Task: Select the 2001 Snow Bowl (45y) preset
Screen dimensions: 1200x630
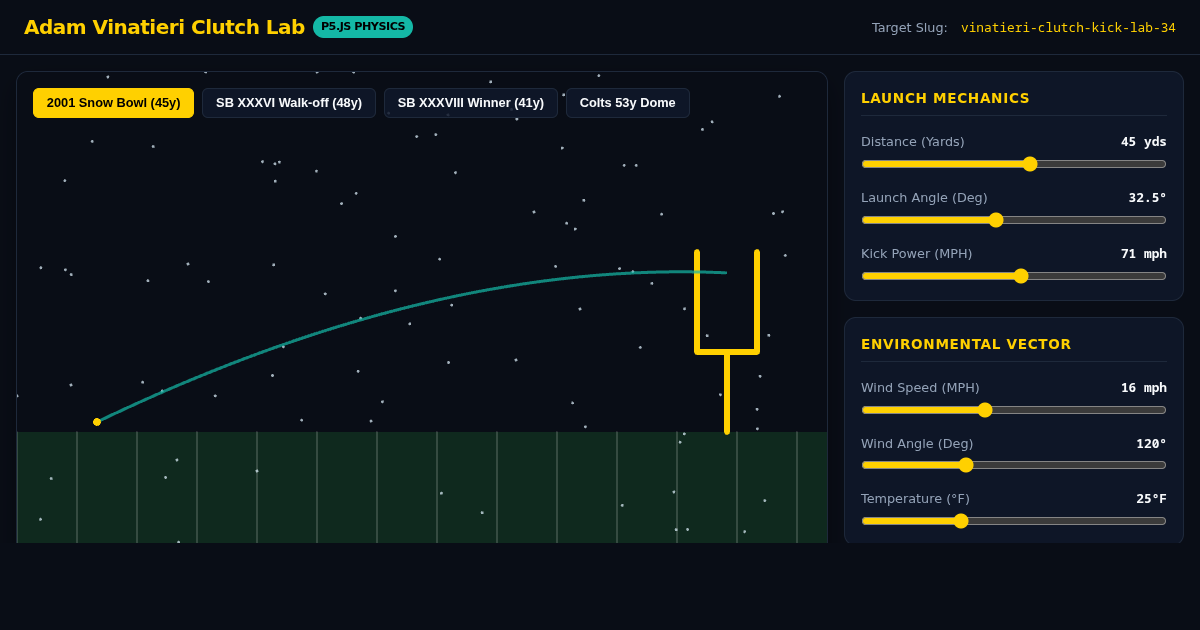Action: pos(113,103)
